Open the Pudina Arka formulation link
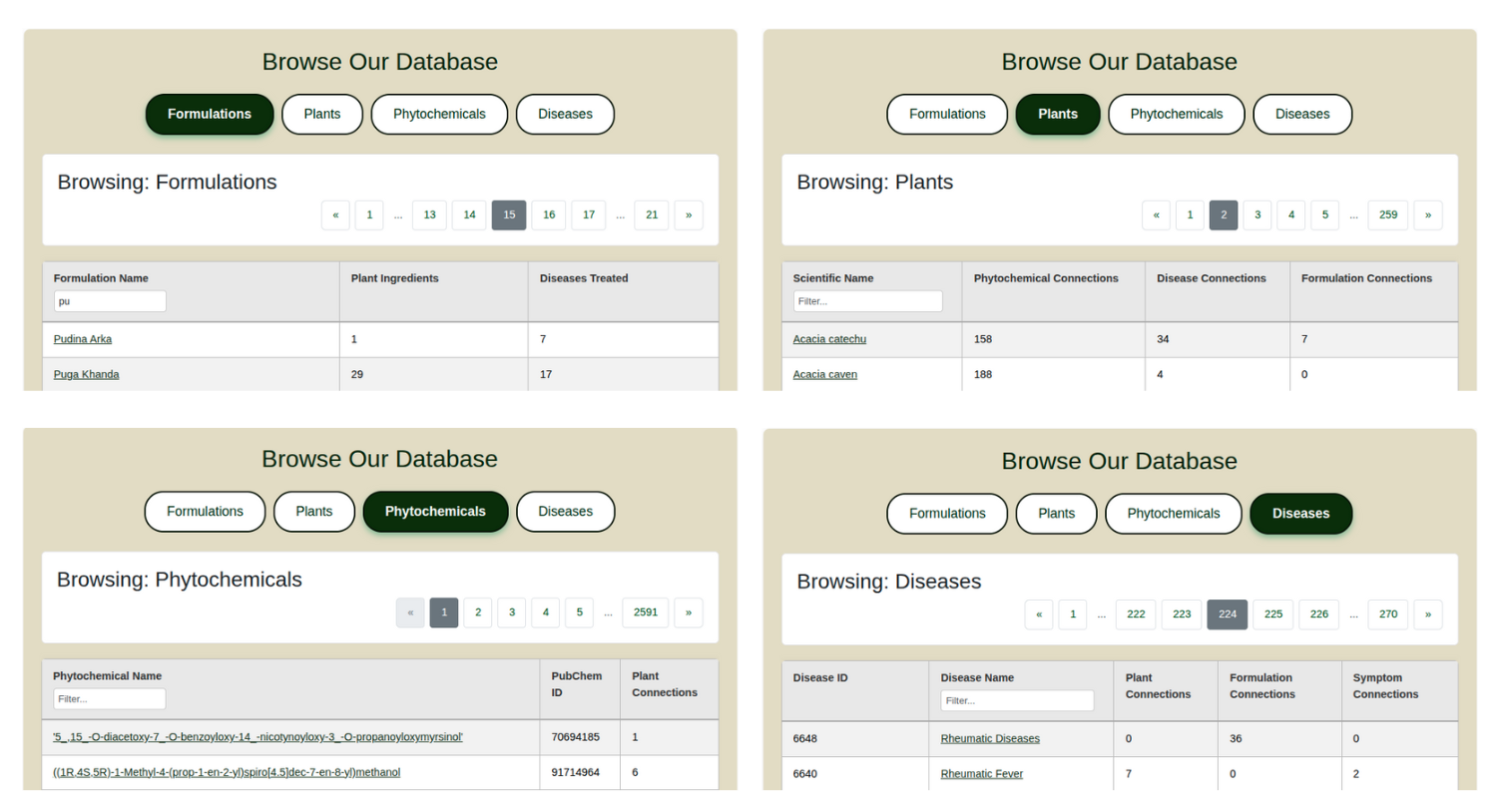Viewport: 1503px width, 812px height. [83, 339]
